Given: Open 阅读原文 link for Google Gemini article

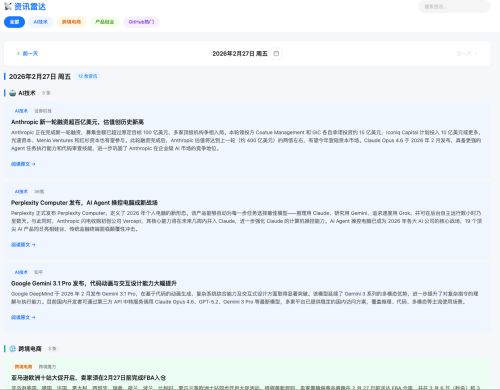Looking at the screenshot, I should [x=23, y=317].
